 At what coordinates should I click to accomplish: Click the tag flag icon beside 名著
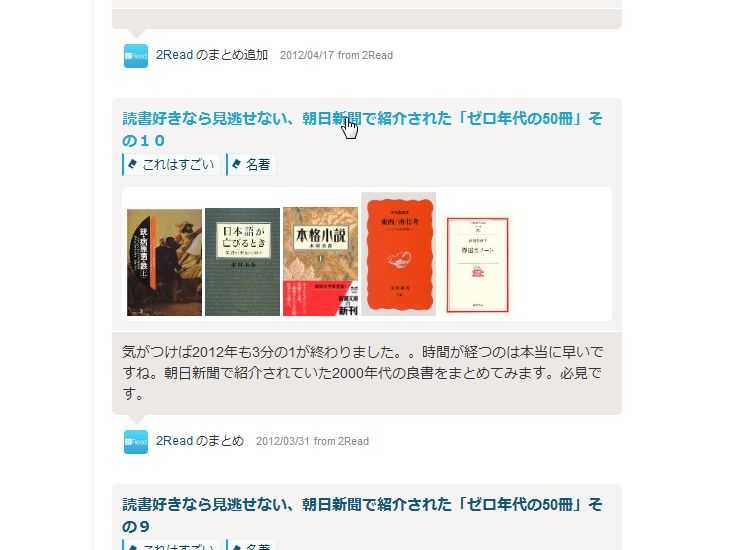(237, 164)
